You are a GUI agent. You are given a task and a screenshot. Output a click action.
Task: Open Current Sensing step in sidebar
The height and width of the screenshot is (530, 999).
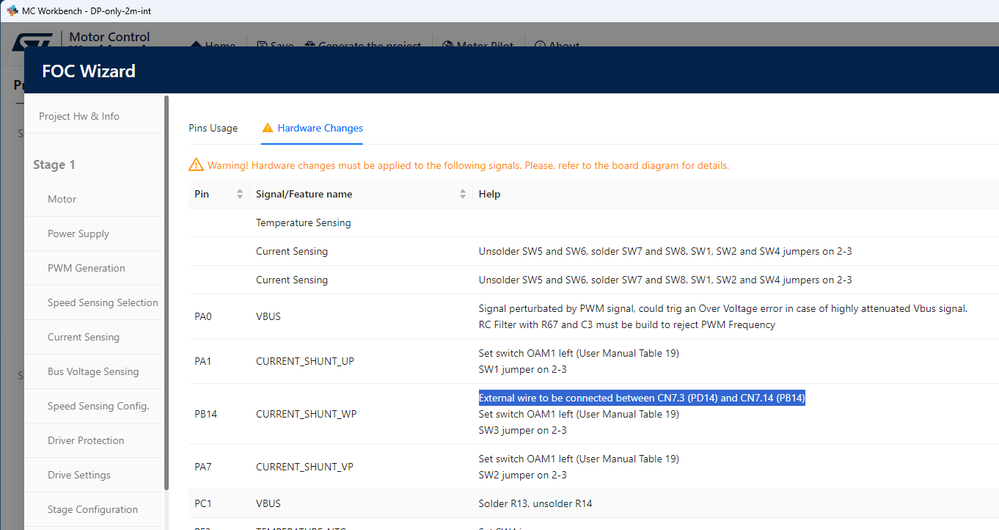(83, 337)
